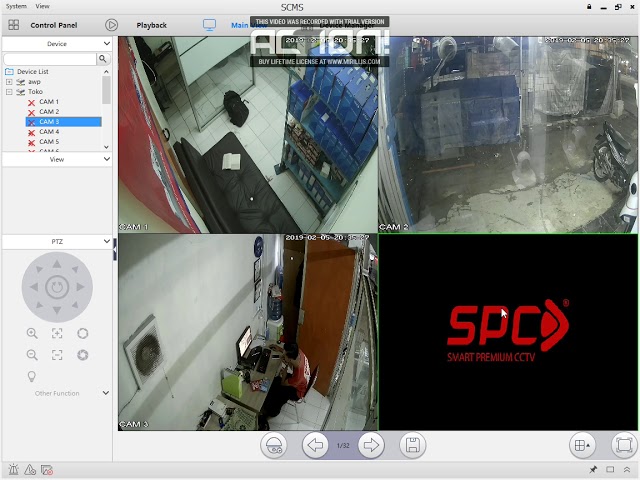Click the PTZ iris close icon
This screenshot has height=480, width=640.
tap(82, 355)
